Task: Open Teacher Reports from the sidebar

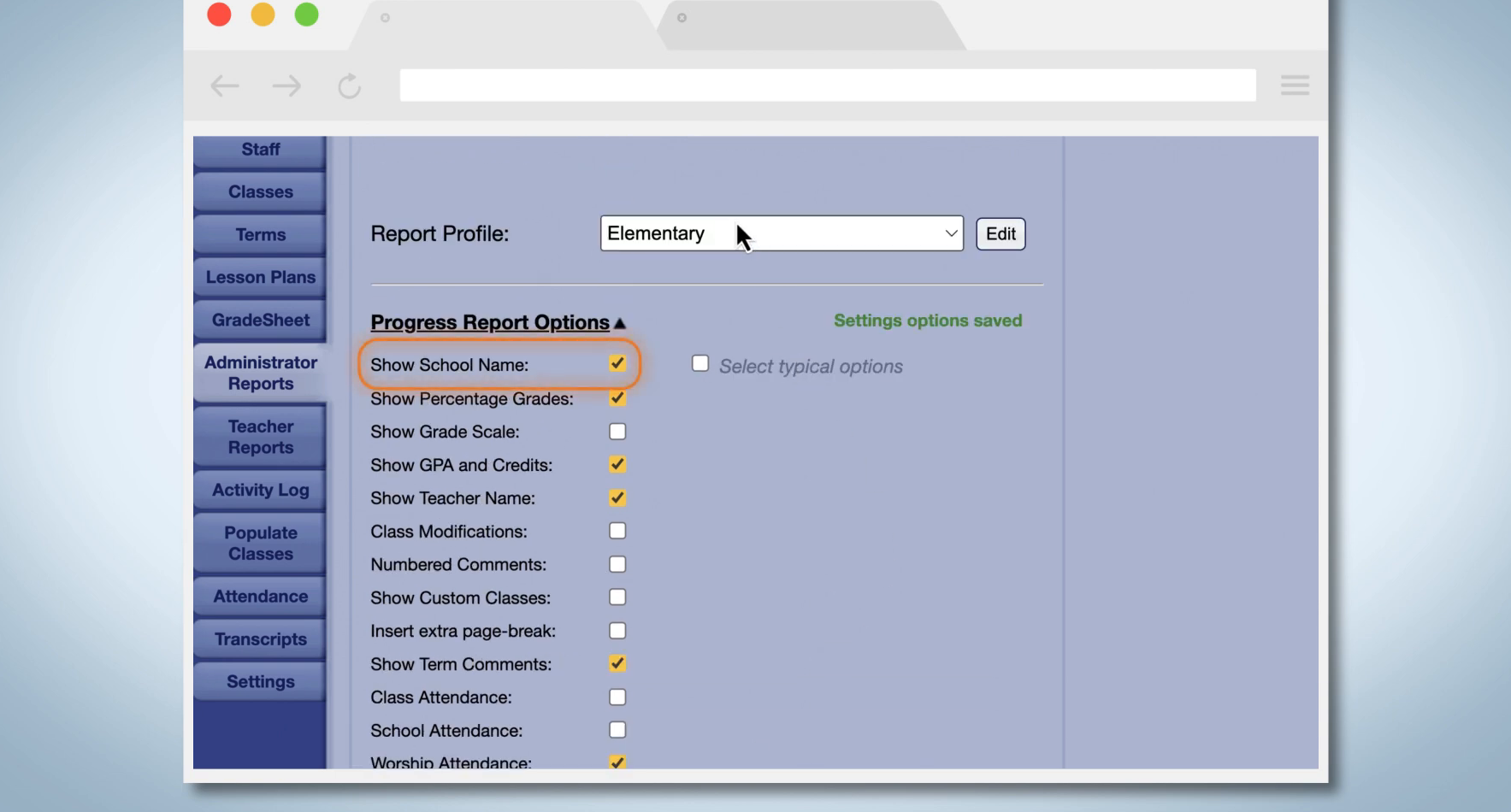Action: [260, 437]
